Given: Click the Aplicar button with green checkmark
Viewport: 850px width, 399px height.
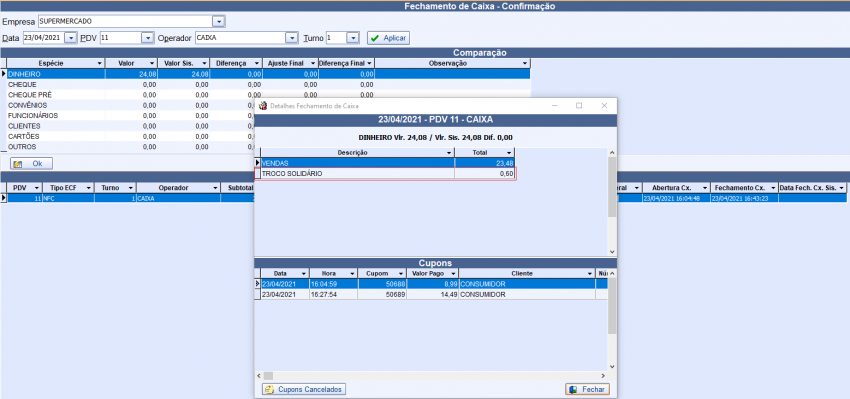Looking at the screenshot, I should [x=388, y=38].
